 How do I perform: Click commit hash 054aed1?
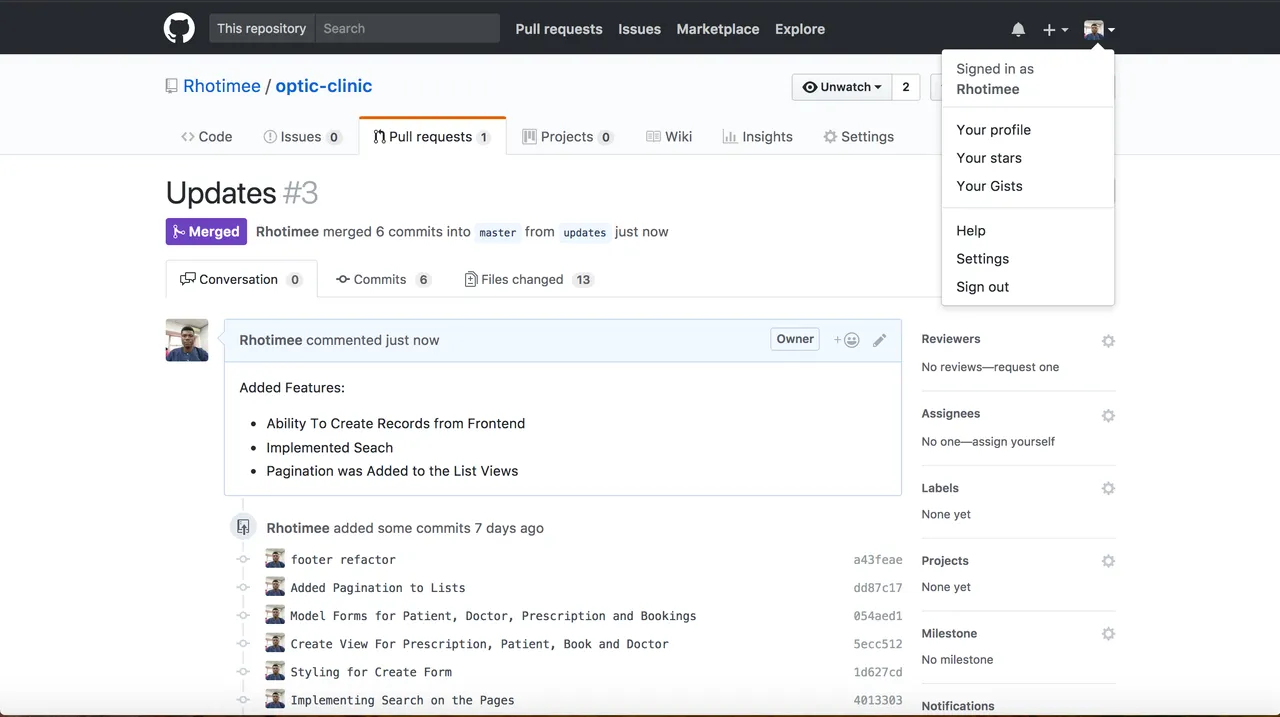coord(878,616)
